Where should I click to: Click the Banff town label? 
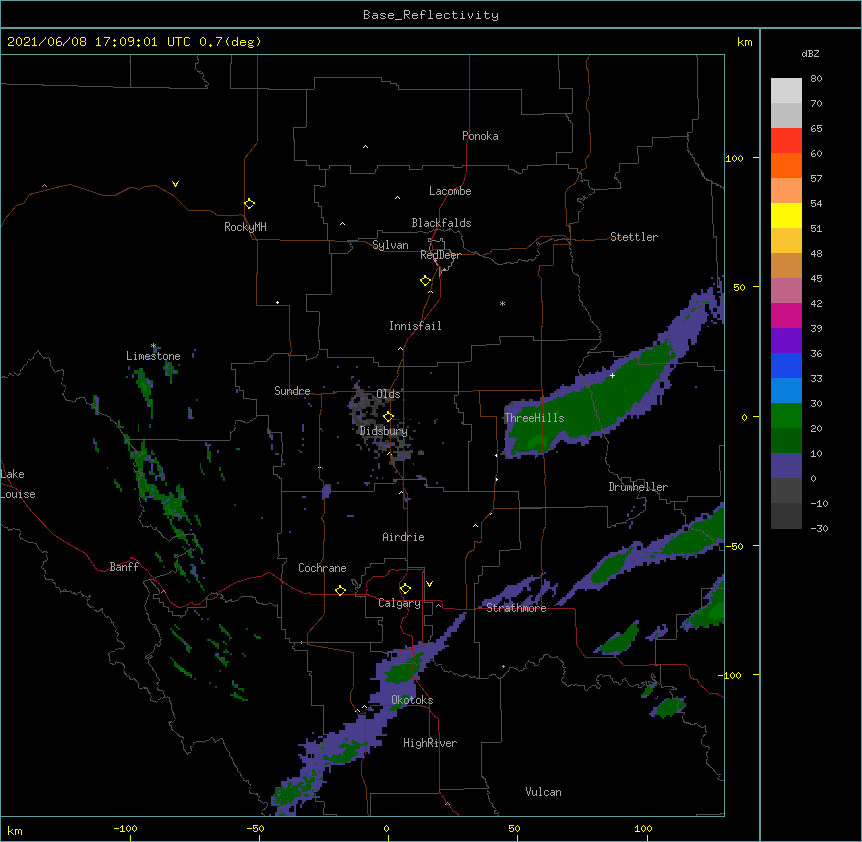pos(124,567)
